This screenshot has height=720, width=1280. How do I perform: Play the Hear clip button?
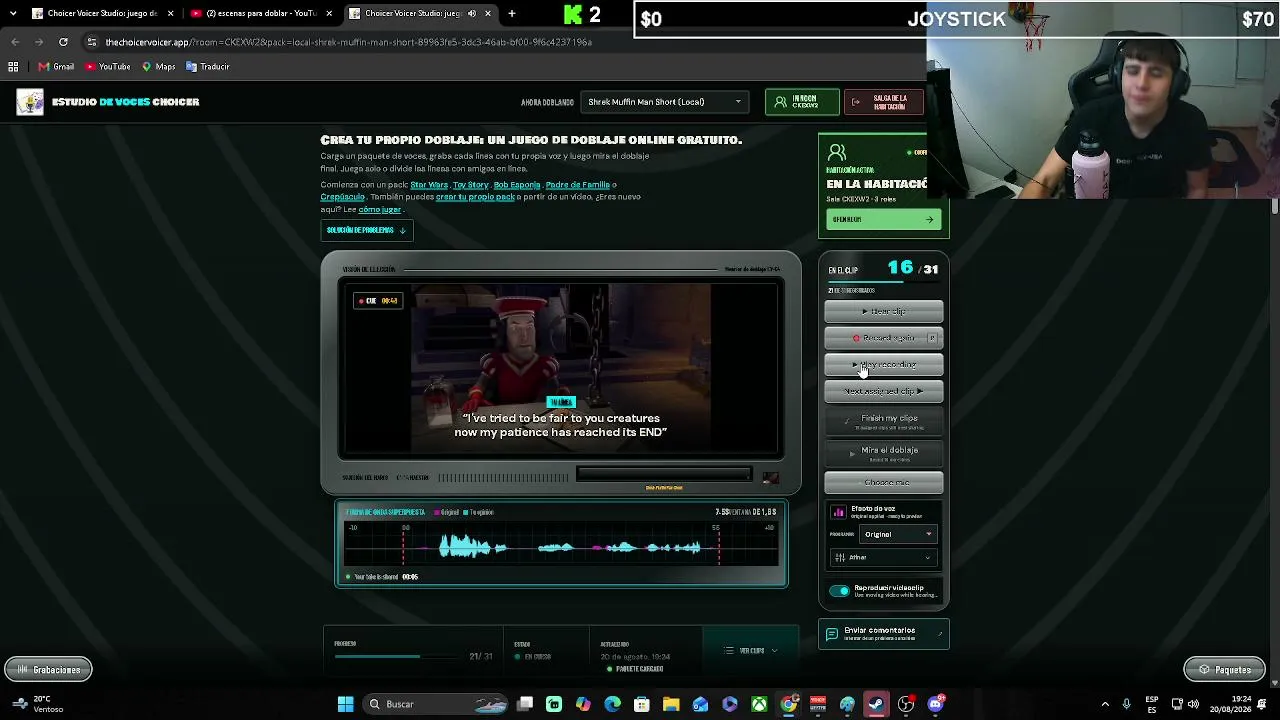click(x=883, y=311)
